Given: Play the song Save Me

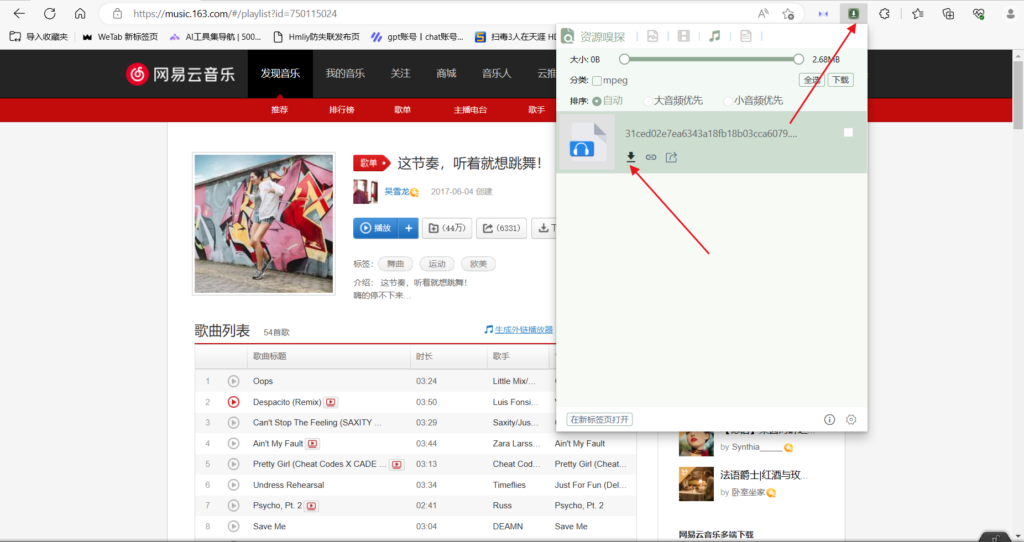Looking at the screenshot, I should click(x=233, y=526).
